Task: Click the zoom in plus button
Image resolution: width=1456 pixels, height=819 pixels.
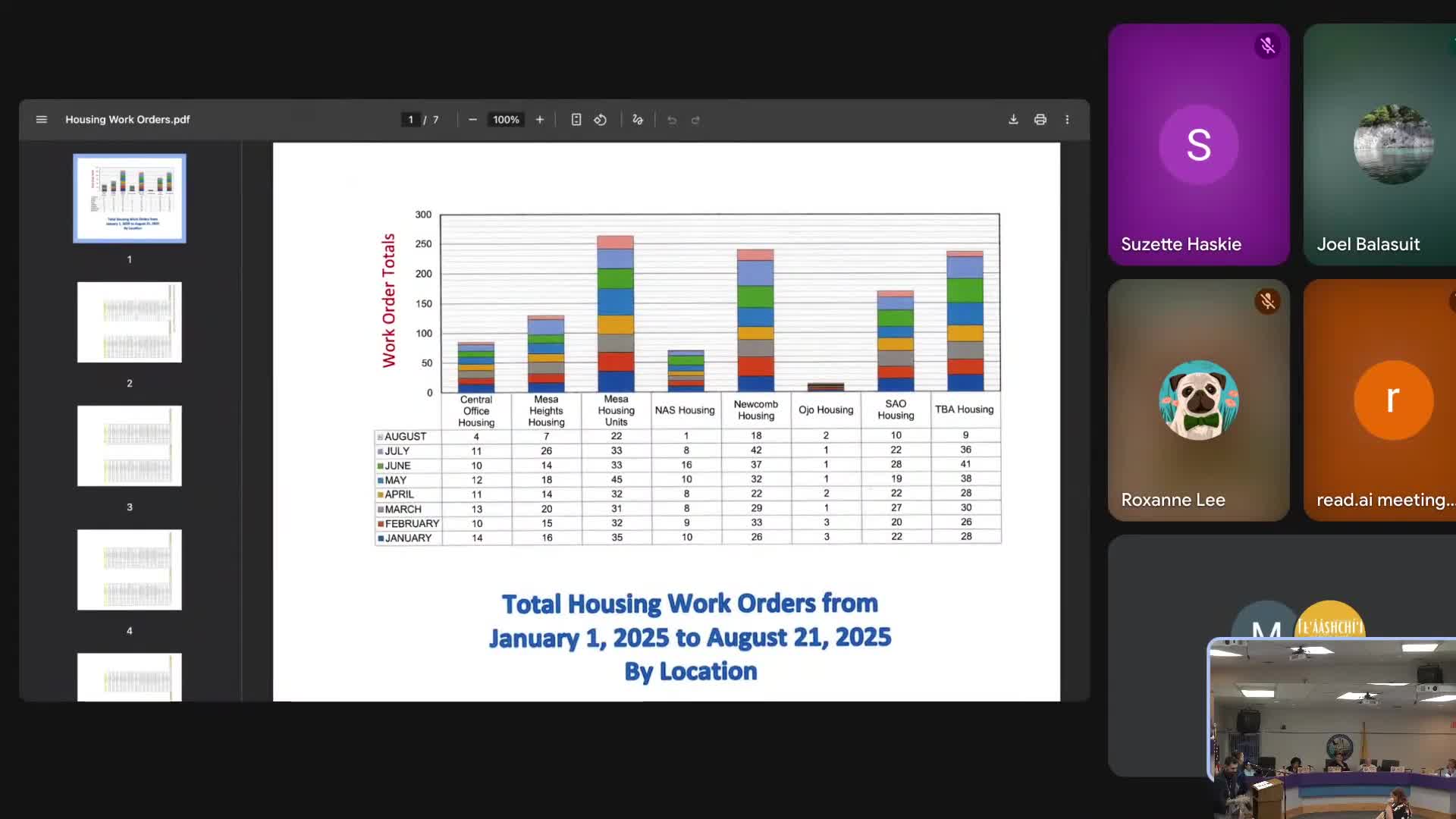Action: [540, 120]
